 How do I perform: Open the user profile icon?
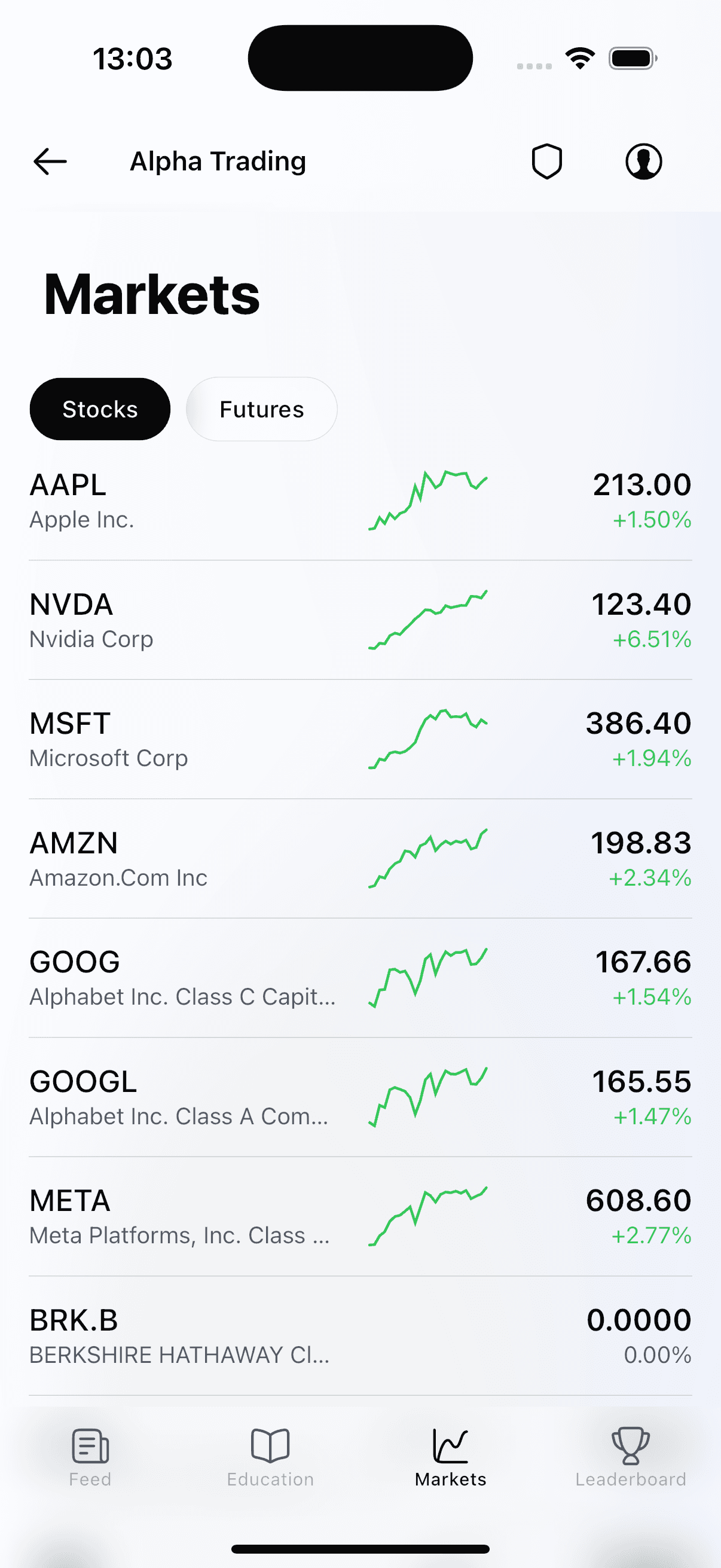644,161
